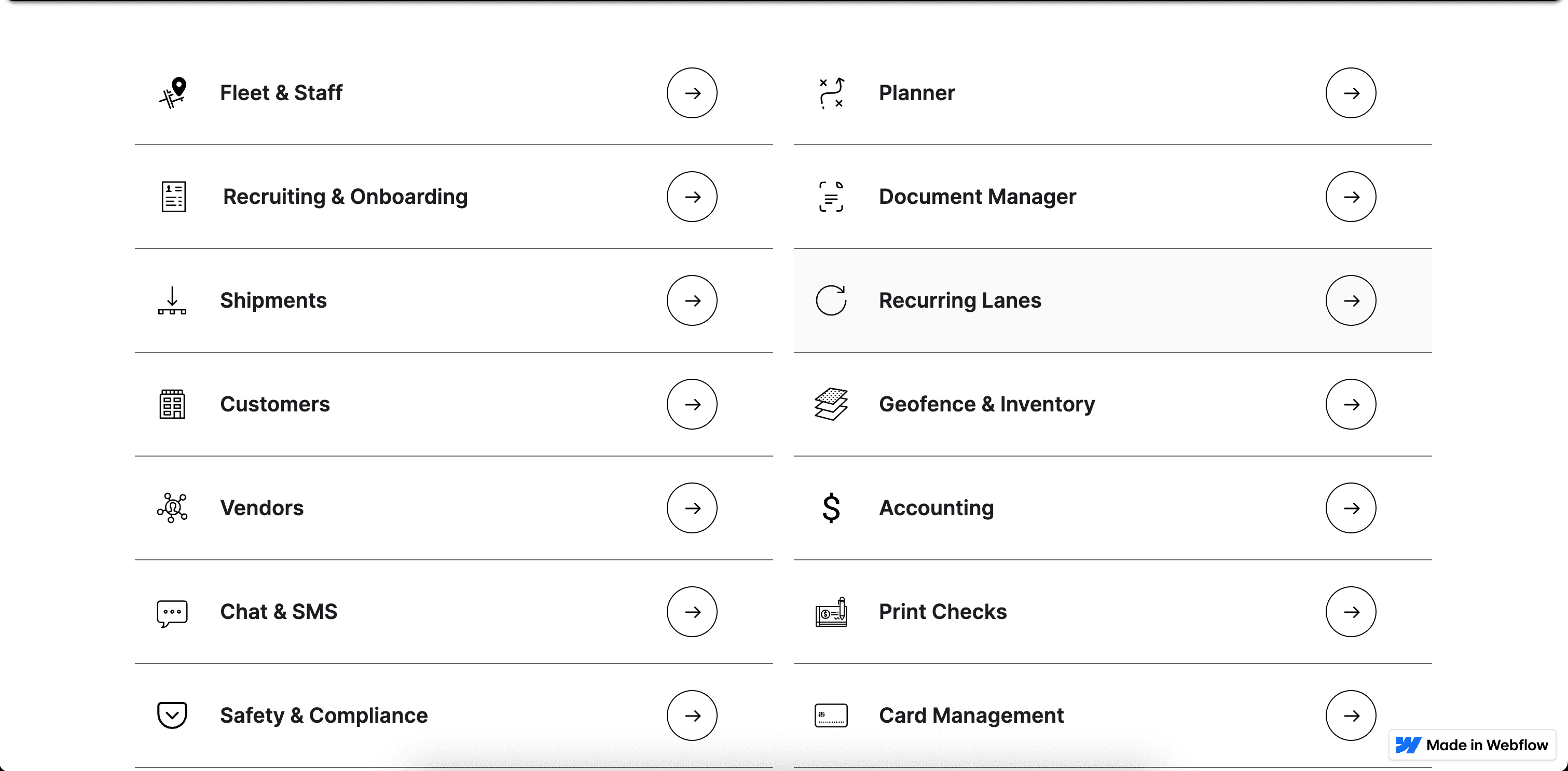Click the Customers building icon
Image resolution: width=1568 pixels, height=771 pixels.
point(172,404)
